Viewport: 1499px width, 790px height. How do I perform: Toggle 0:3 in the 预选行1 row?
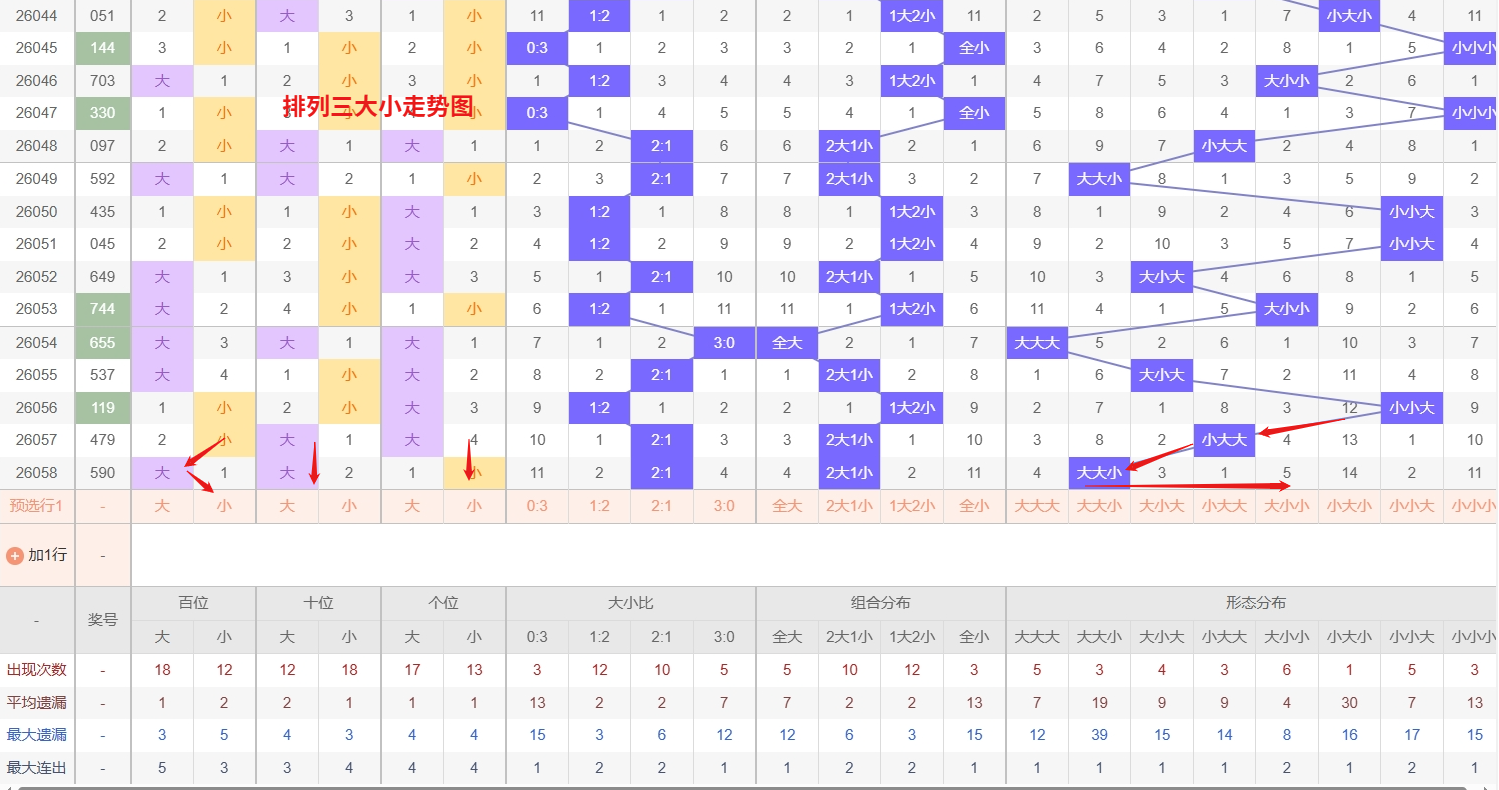point(537,506)
